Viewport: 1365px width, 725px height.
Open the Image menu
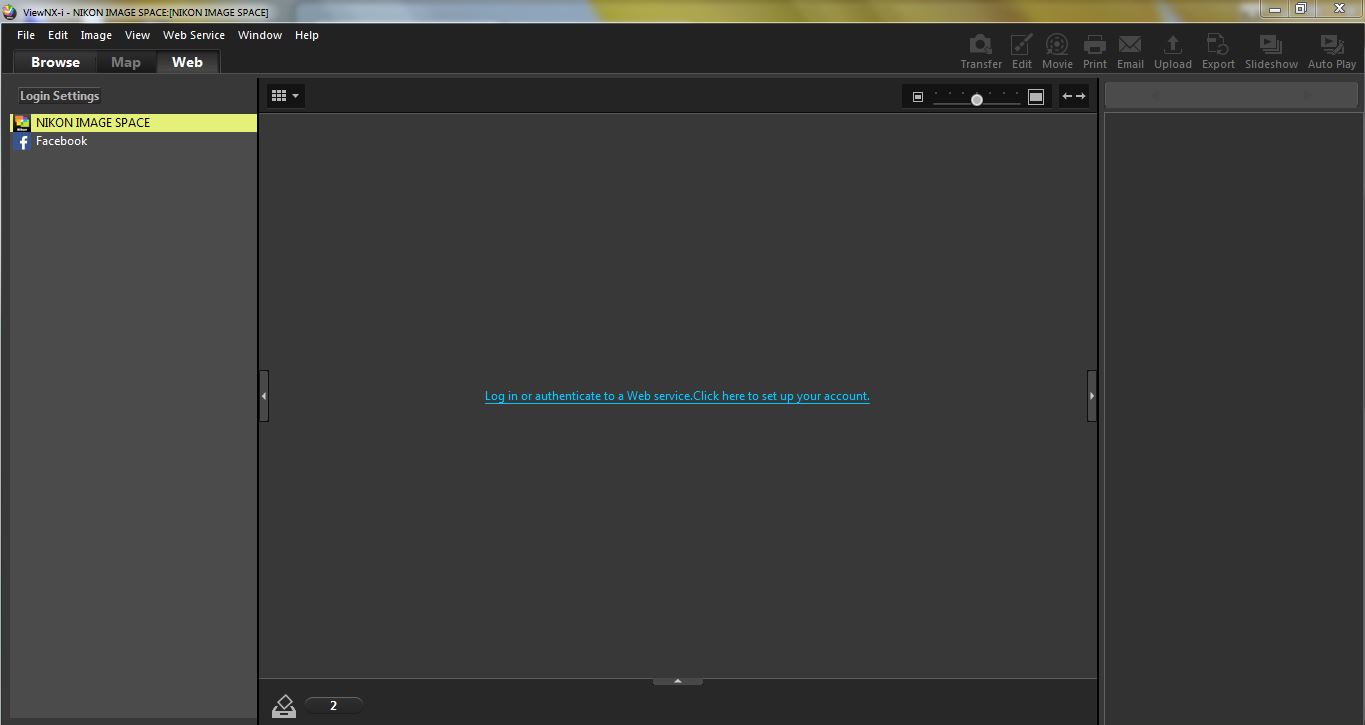coord(96,35)
